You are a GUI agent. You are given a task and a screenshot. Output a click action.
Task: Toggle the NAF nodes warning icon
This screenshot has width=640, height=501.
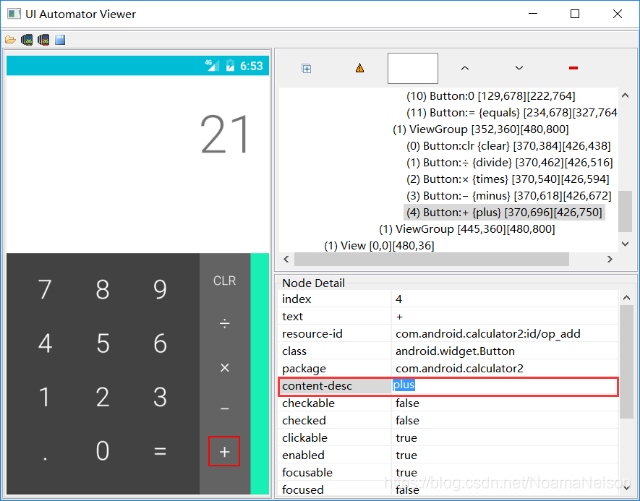(360, 68)
